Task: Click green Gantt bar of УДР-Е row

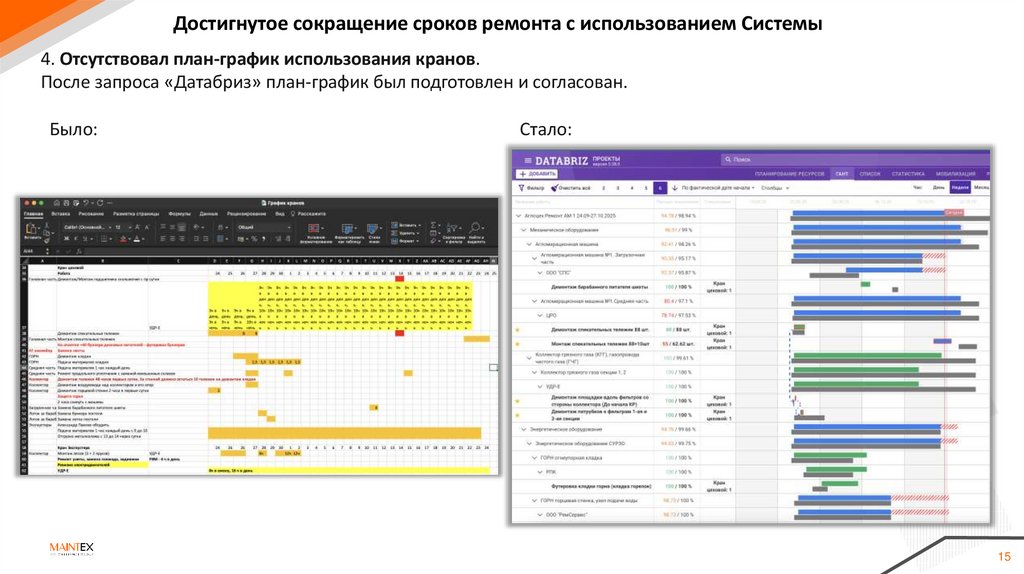Action: [x=856, y=384]
